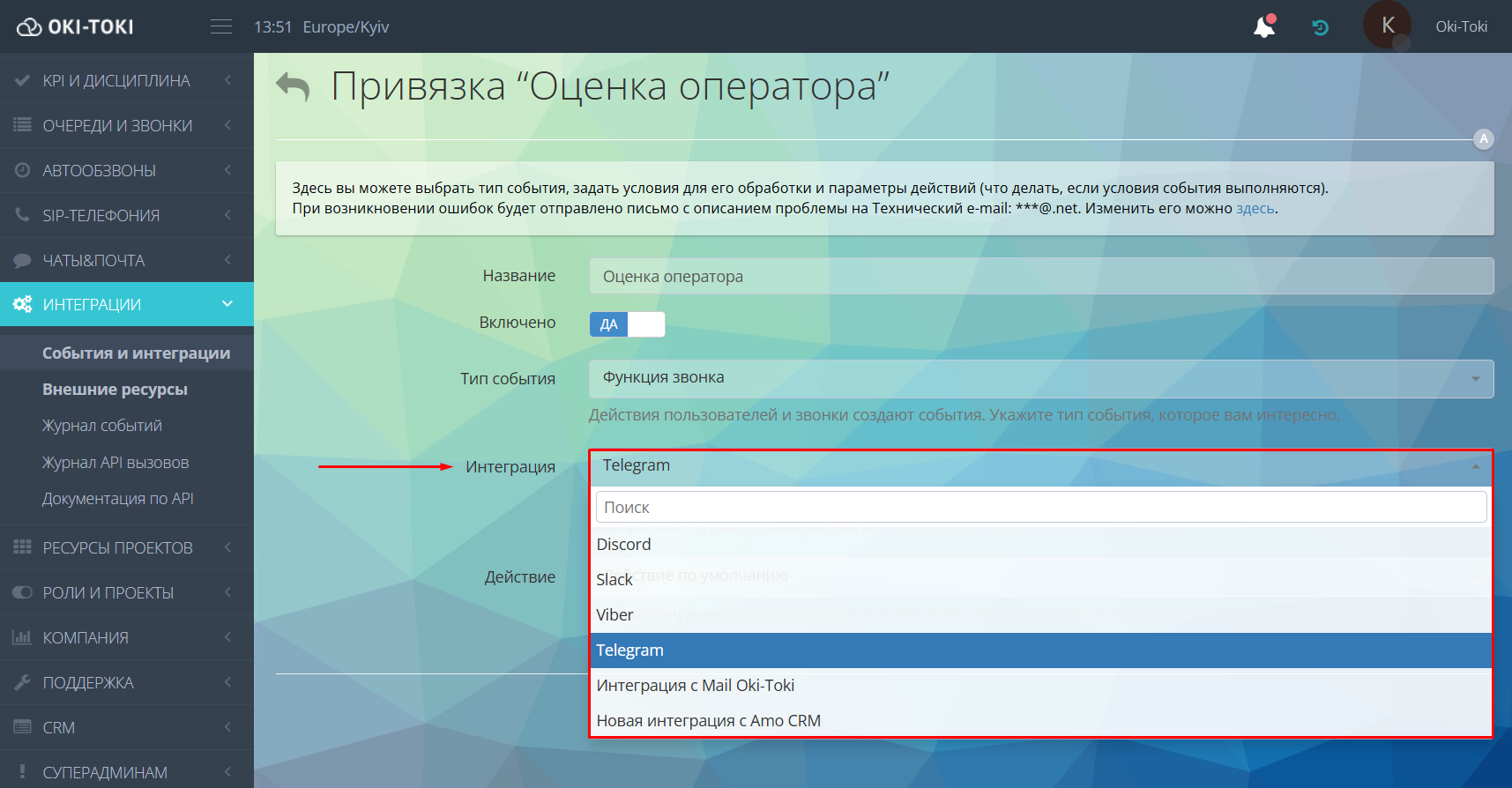The height and width of the screenshot is (788, 1512).
Task: Expand the ПОДДЕРЖКА chevron
Action: pos(227,682)
